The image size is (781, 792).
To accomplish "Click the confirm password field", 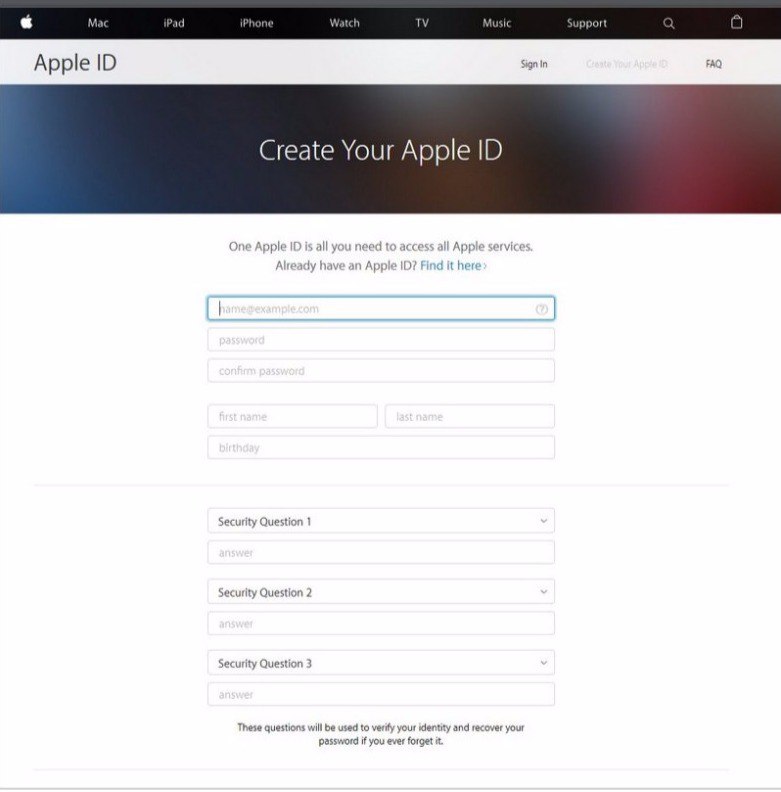I will 381,371.
